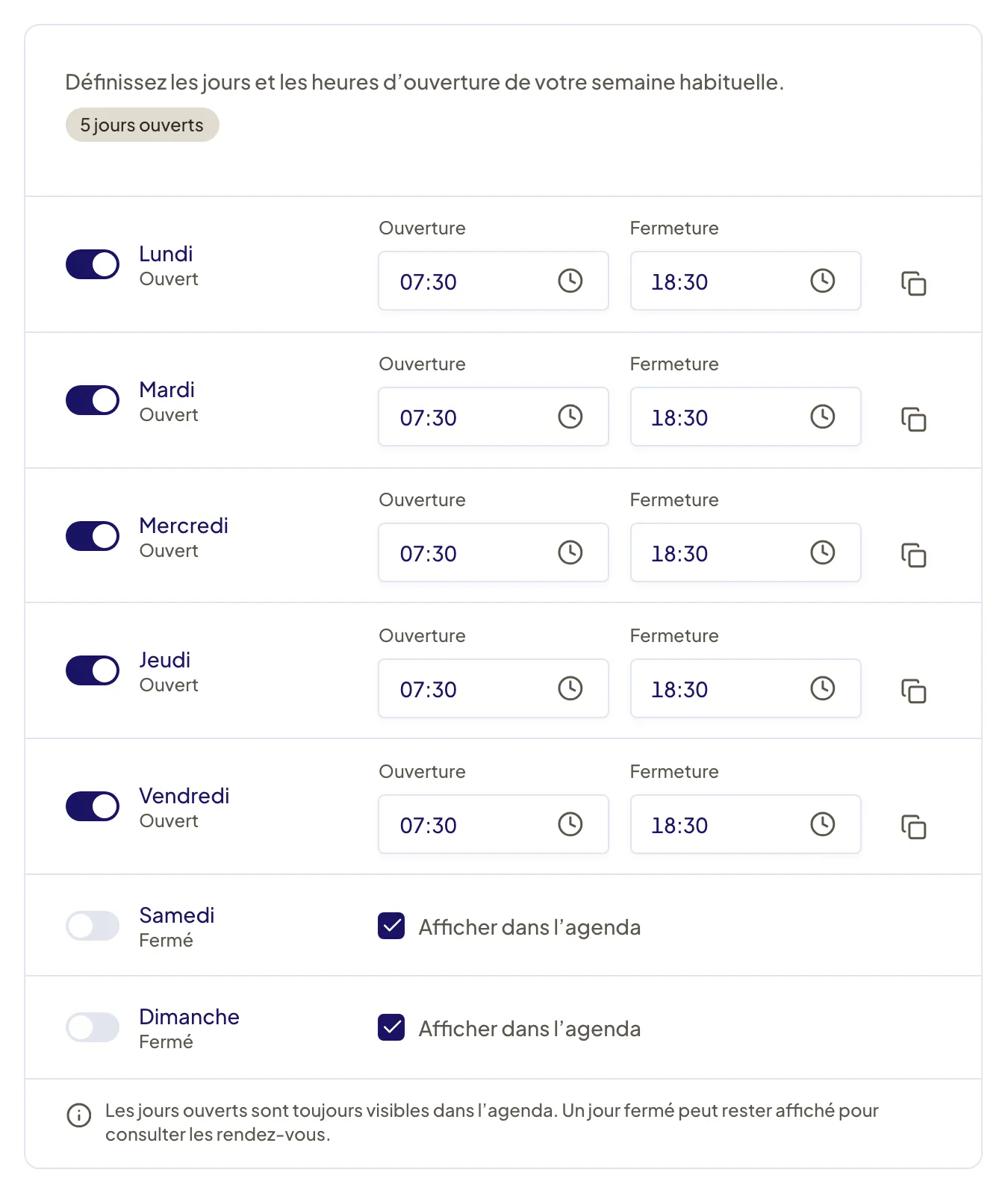Enable the Dimanche open switch
Viewport: 1008px width, 1193px height.
(93, 1027)
